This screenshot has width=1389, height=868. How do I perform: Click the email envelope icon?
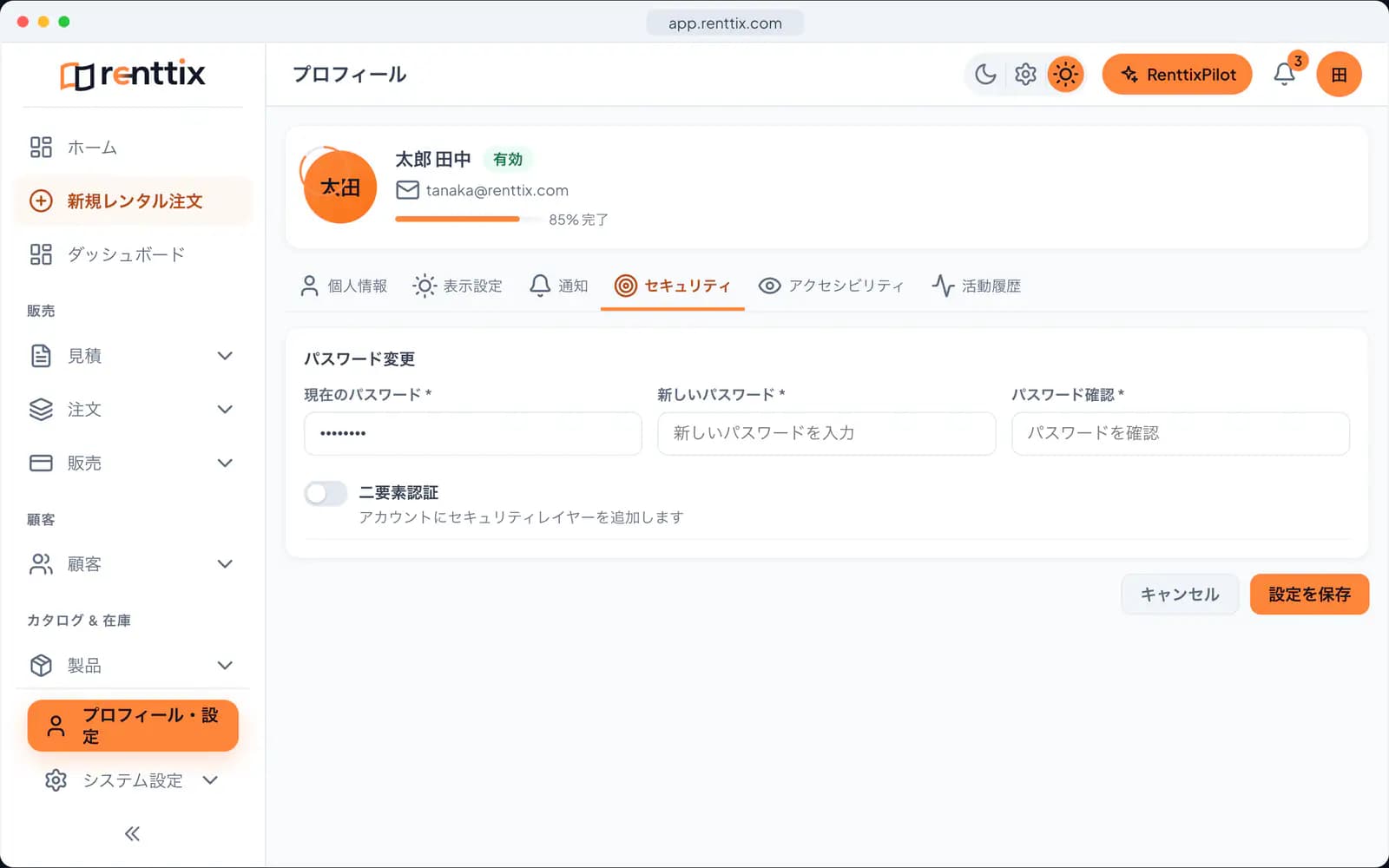[x=407, y=190]
